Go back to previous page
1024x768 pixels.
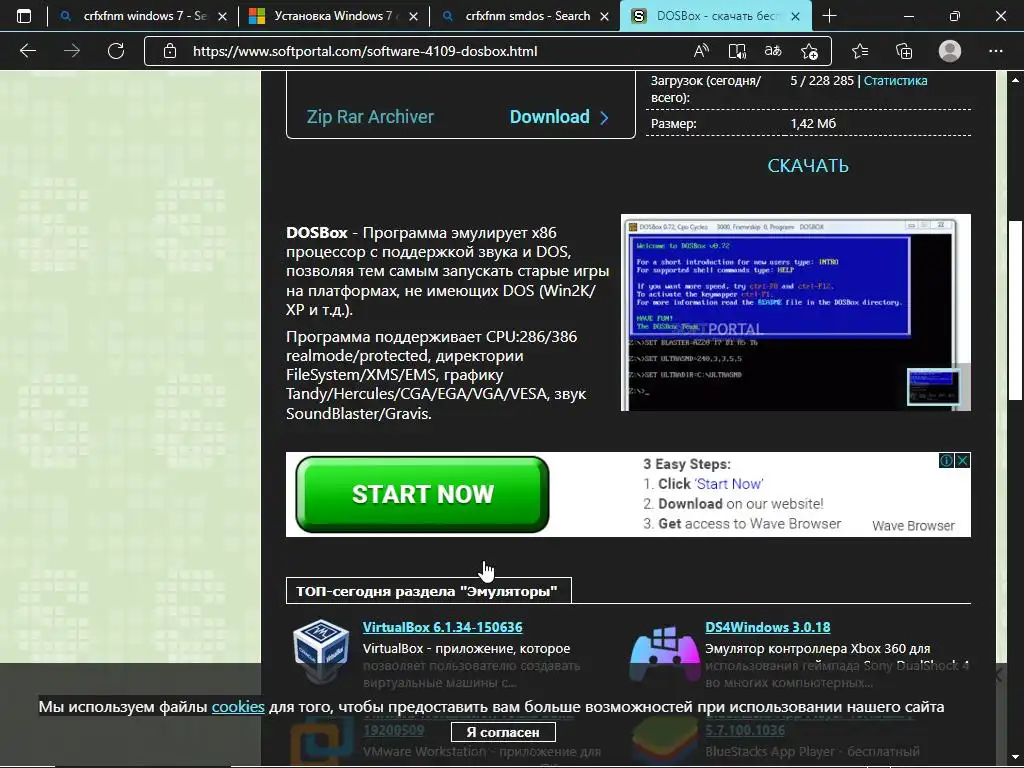27,51
